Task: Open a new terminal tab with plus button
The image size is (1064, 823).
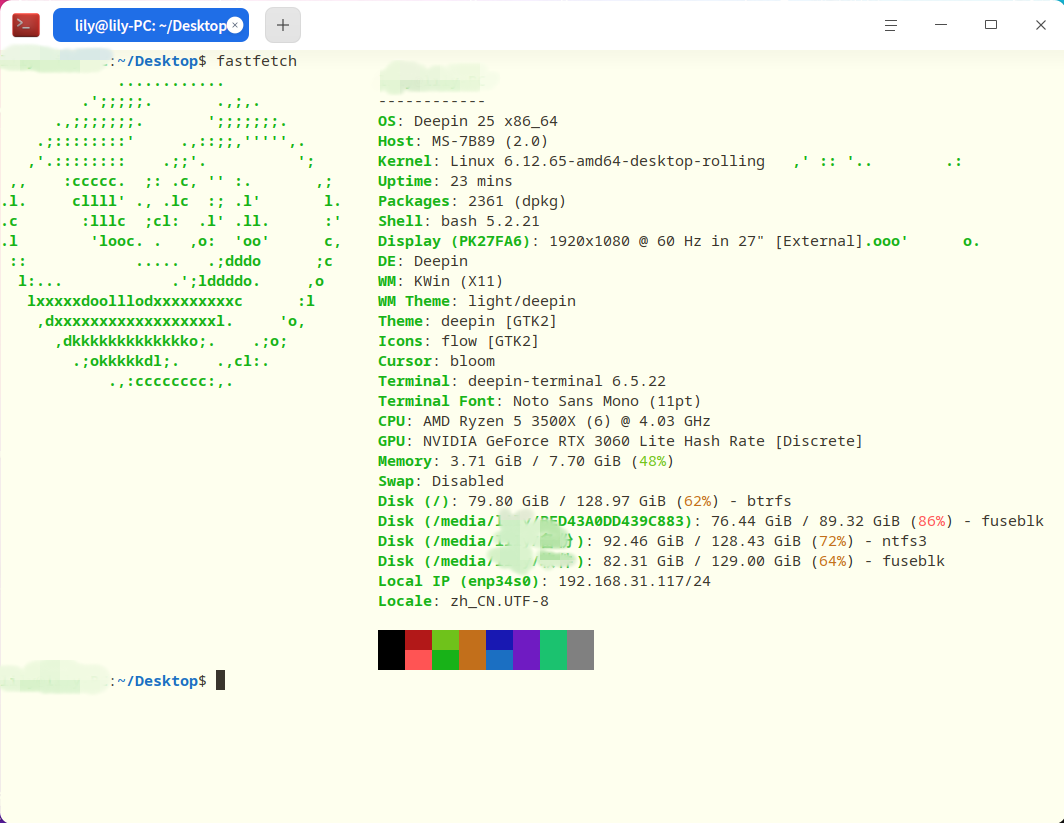Action: coord(282,25)
